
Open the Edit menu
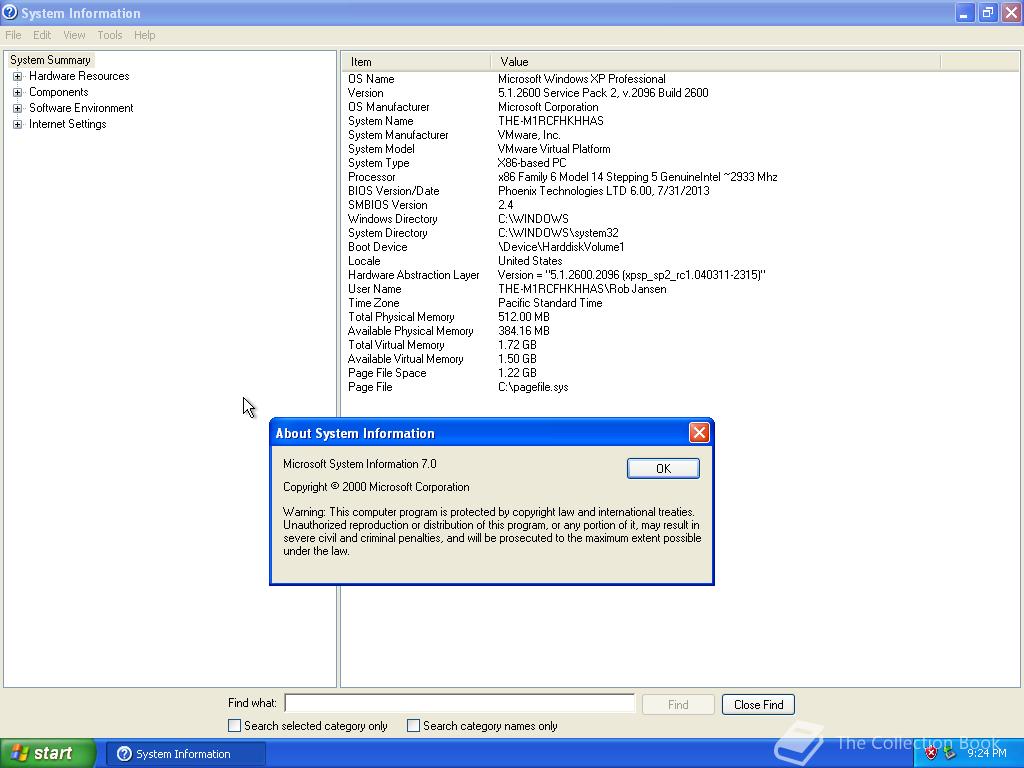coord(42,35)
